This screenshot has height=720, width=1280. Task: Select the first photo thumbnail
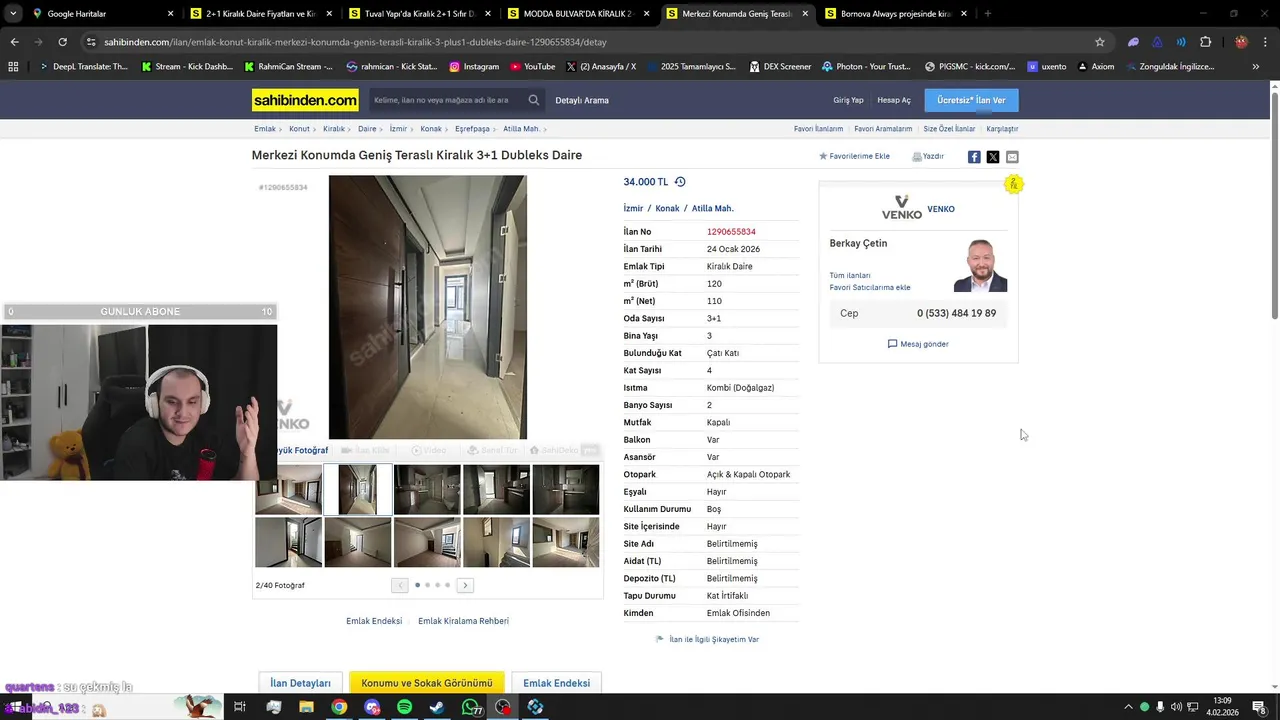point(288,489)
